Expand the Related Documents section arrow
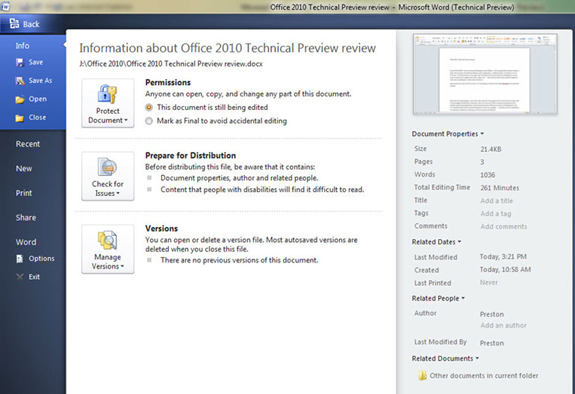The image size is (575, 394). pos(477,358)
